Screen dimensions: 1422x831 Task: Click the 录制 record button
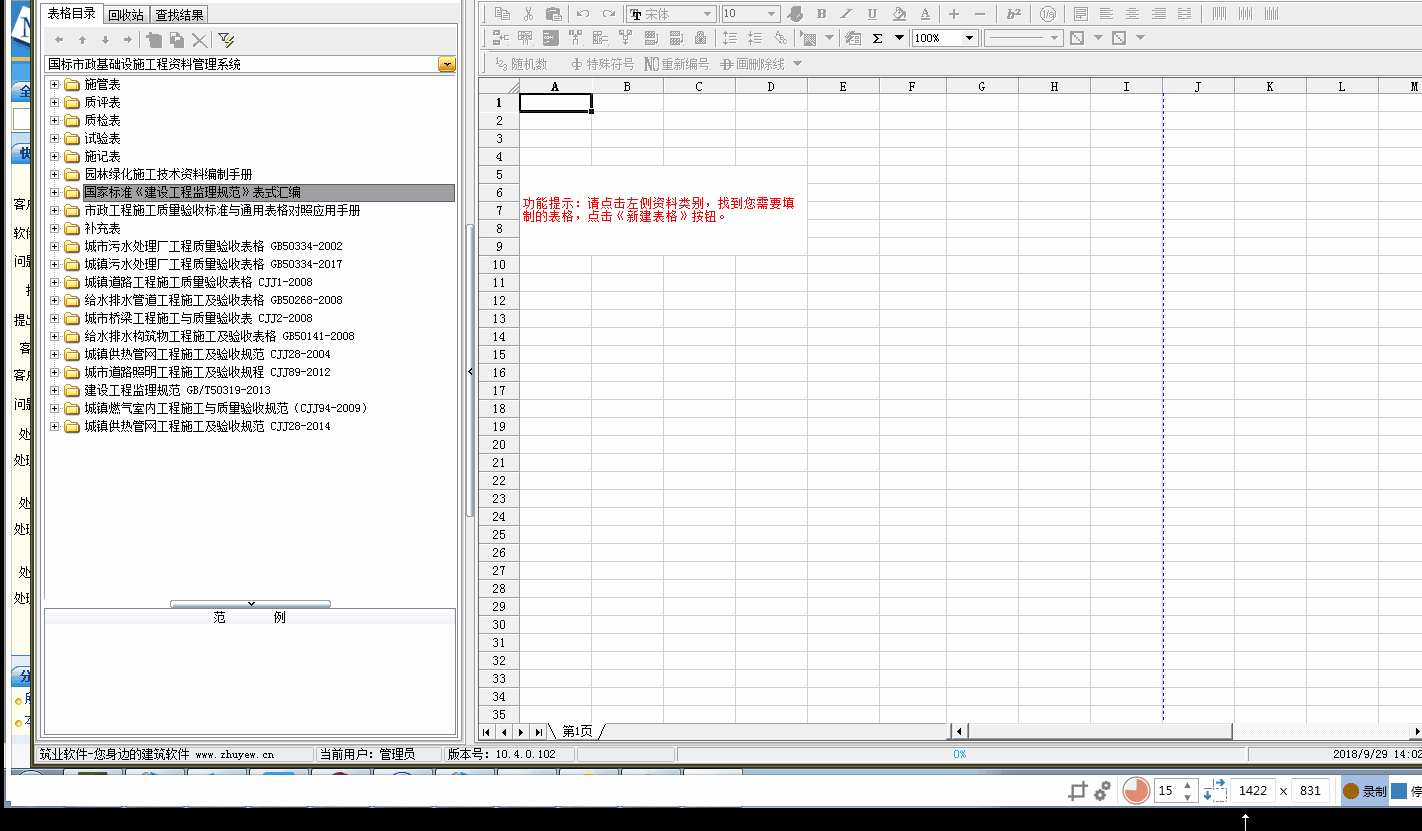point(1364,791)
